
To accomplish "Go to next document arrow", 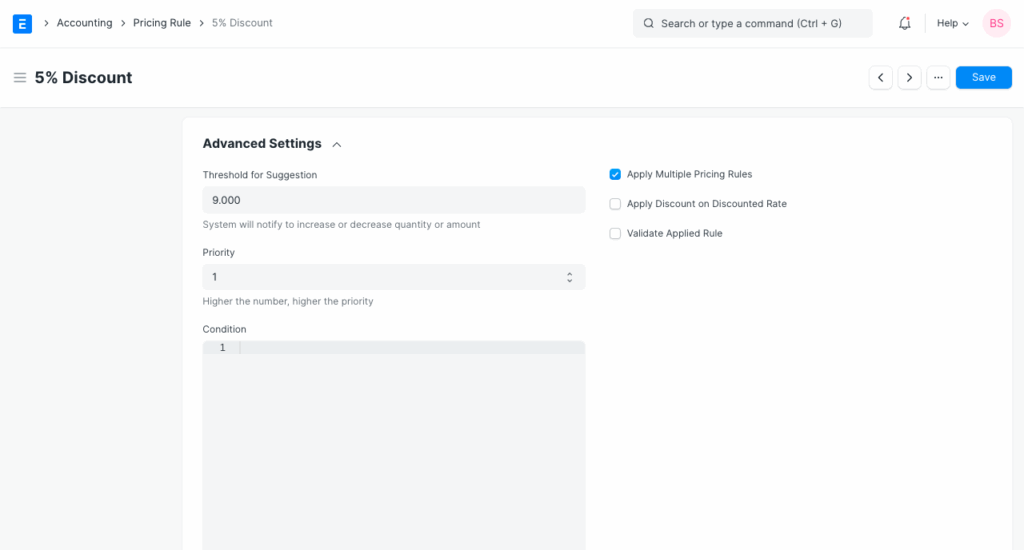I will pyautogui.click(x=909, y=78).
